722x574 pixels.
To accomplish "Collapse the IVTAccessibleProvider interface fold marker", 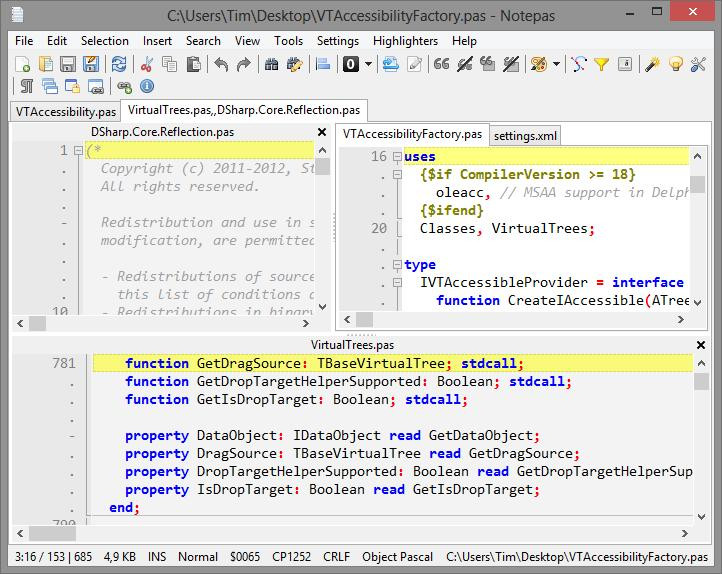I will tap(397, 283).
